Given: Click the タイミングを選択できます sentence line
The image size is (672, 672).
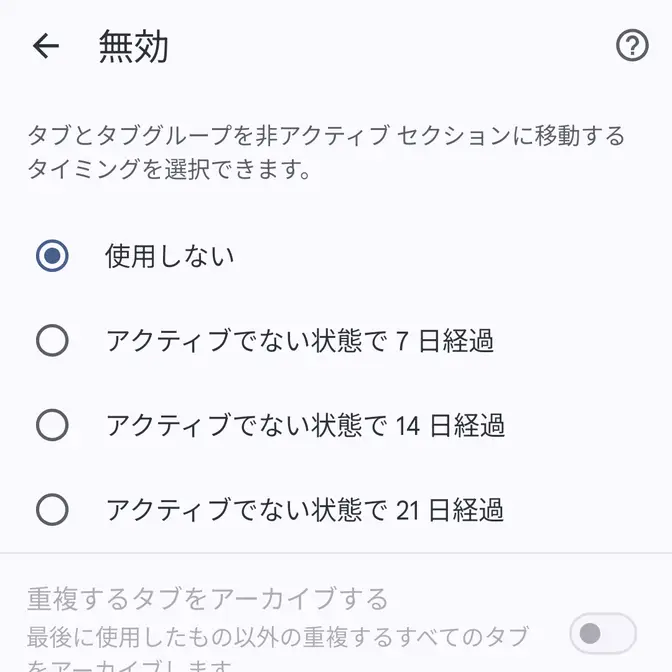Looking at the screenshot, I should 168,170.
